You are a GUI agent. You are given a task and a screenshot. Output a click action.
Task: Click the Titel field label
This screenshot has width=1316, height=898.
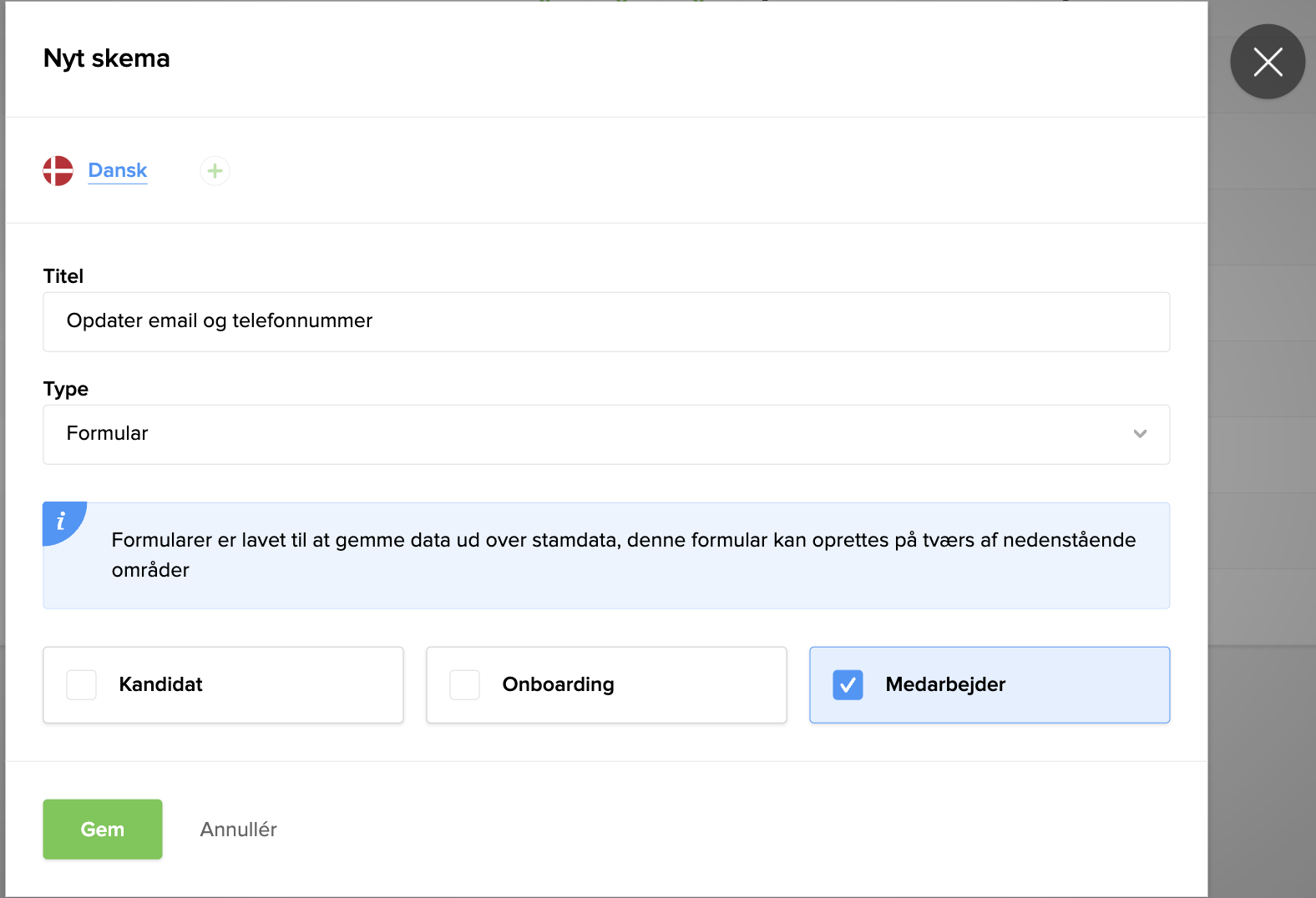coord(63,276)
